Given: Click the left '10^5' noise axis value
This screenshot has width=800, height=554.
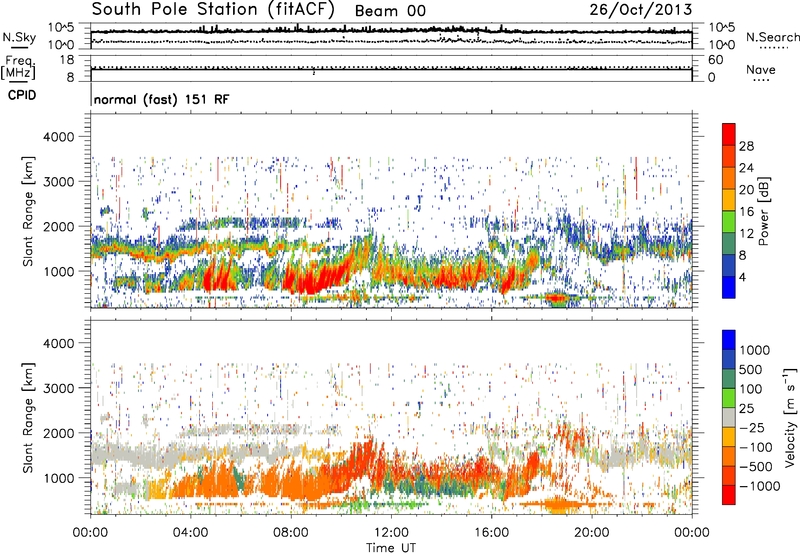Looking at the screenshot, I should pyautogui.click(x=61, y=28).
